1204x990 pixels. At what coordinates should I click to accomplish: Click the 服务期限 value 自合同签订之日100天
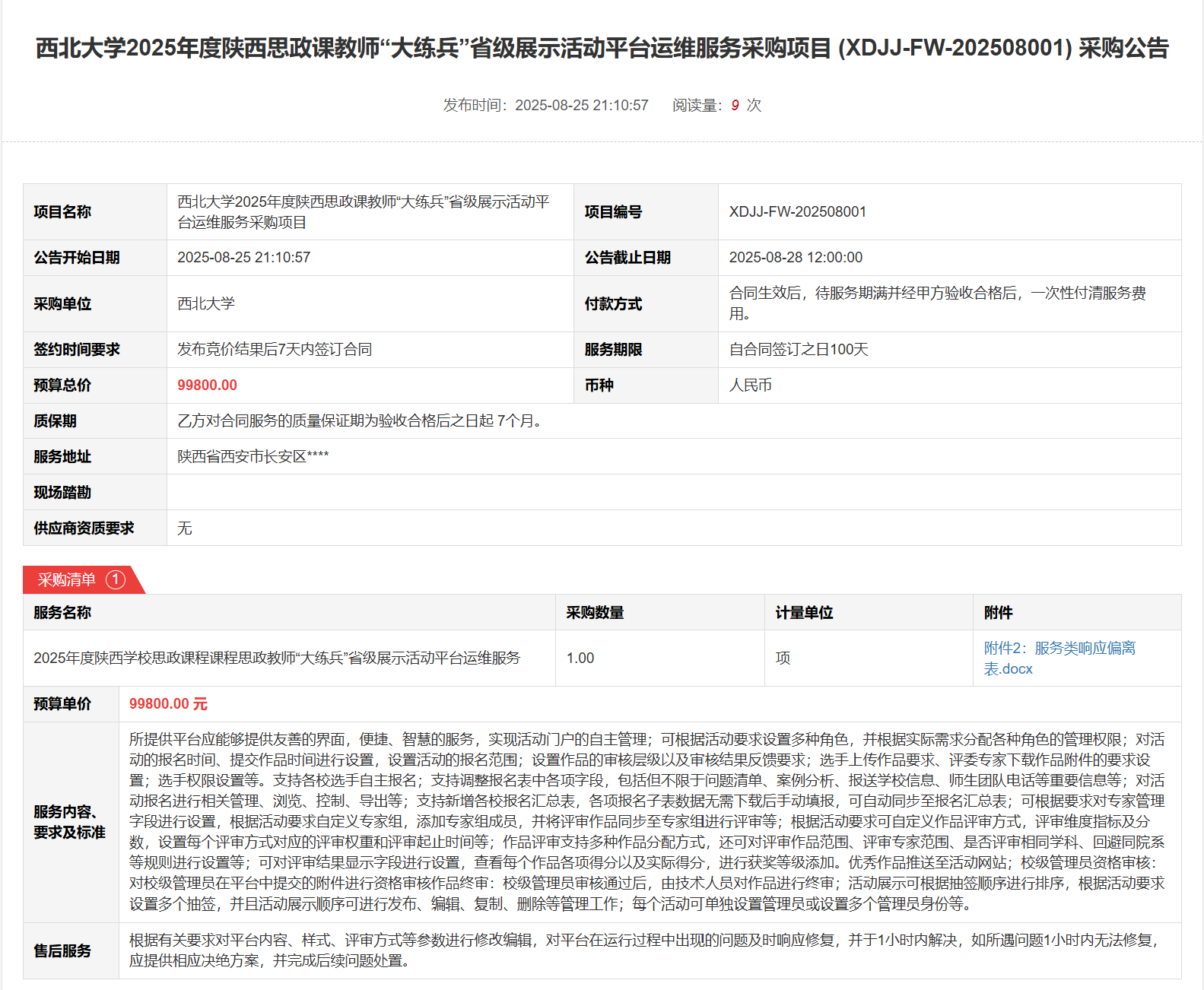click(x=798, y=350)
